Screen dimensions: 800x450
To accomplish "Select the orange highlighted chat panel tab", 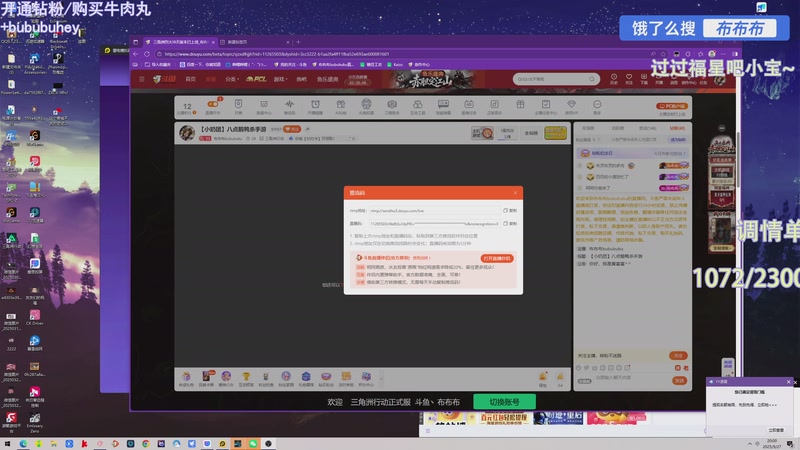I will (677, 129).
